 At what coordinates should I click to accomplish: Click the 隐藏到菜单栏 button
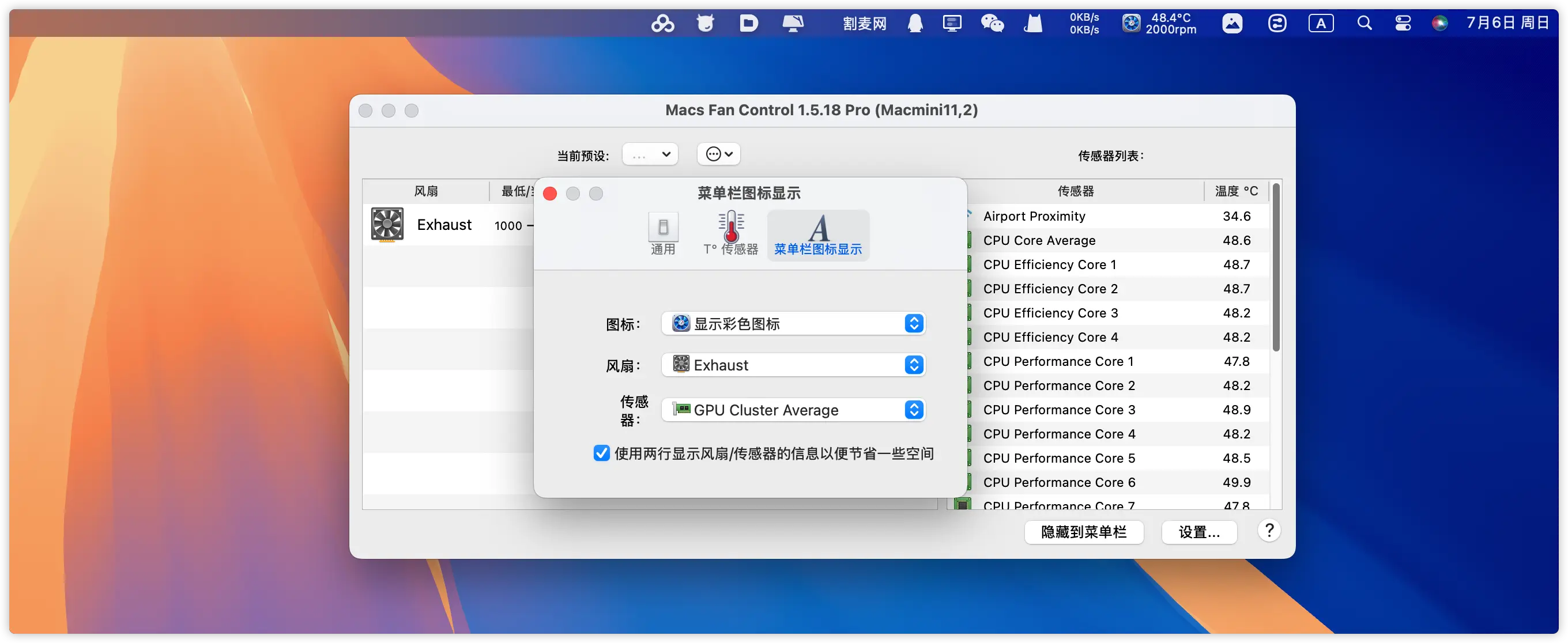[x=1084, y=532]
